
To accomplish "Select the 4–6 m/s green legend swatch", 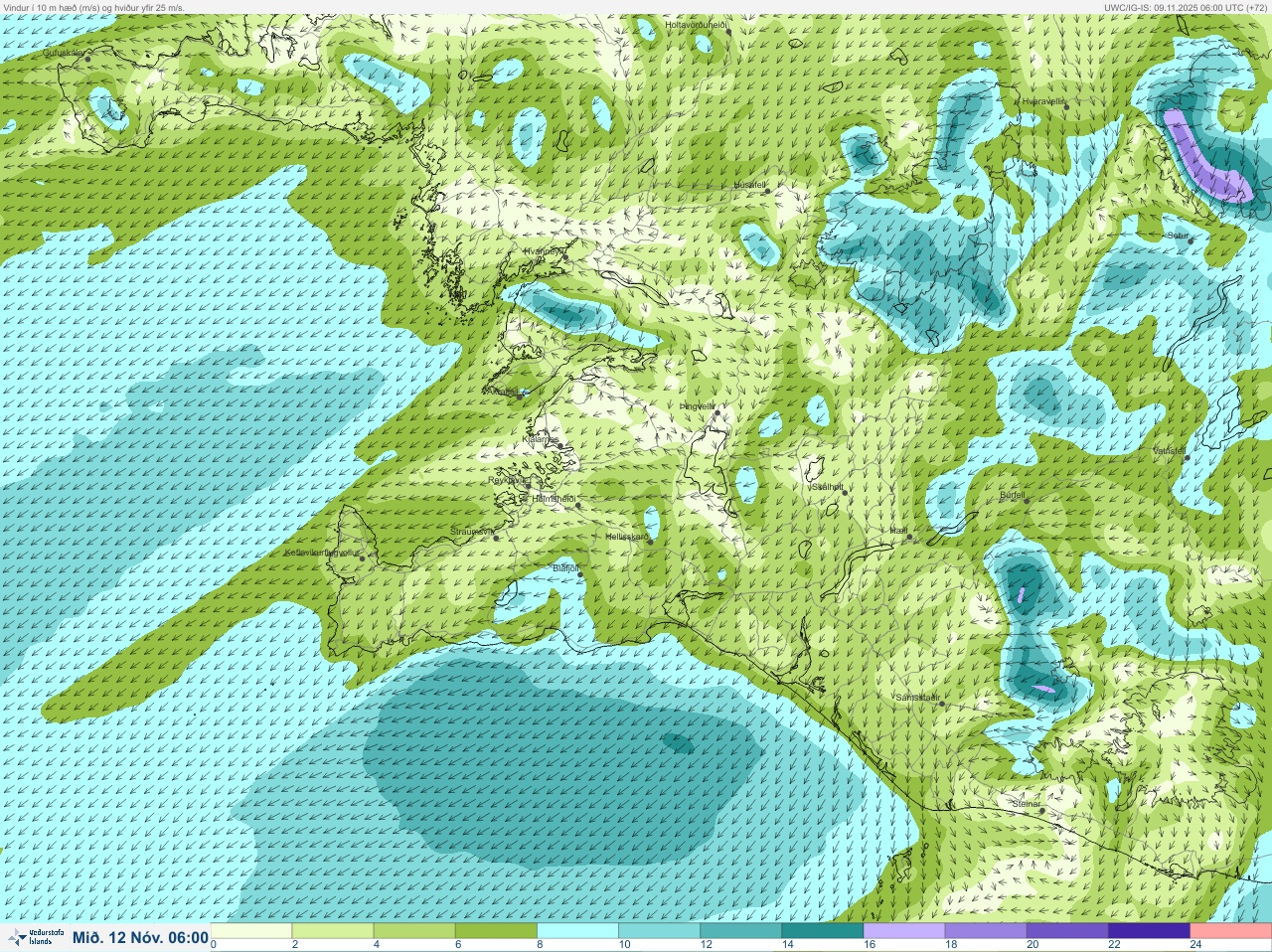I will 414,931.
